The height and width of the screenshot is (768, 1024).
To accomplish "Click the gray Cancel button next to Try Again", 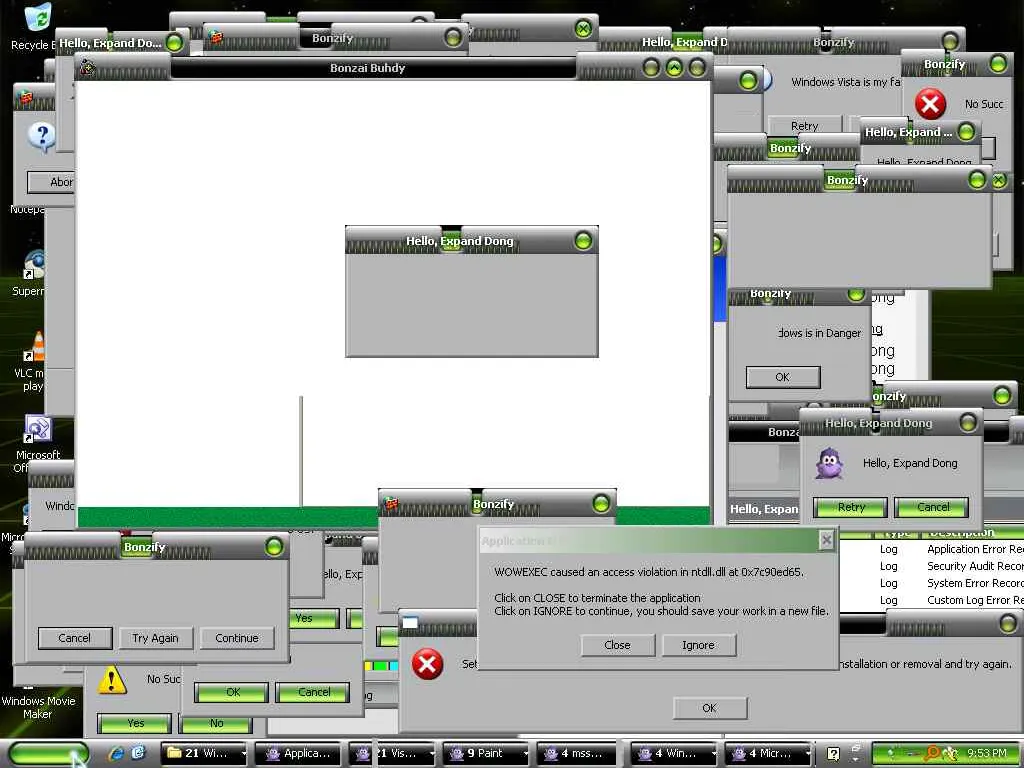I will tap(74, 638).
